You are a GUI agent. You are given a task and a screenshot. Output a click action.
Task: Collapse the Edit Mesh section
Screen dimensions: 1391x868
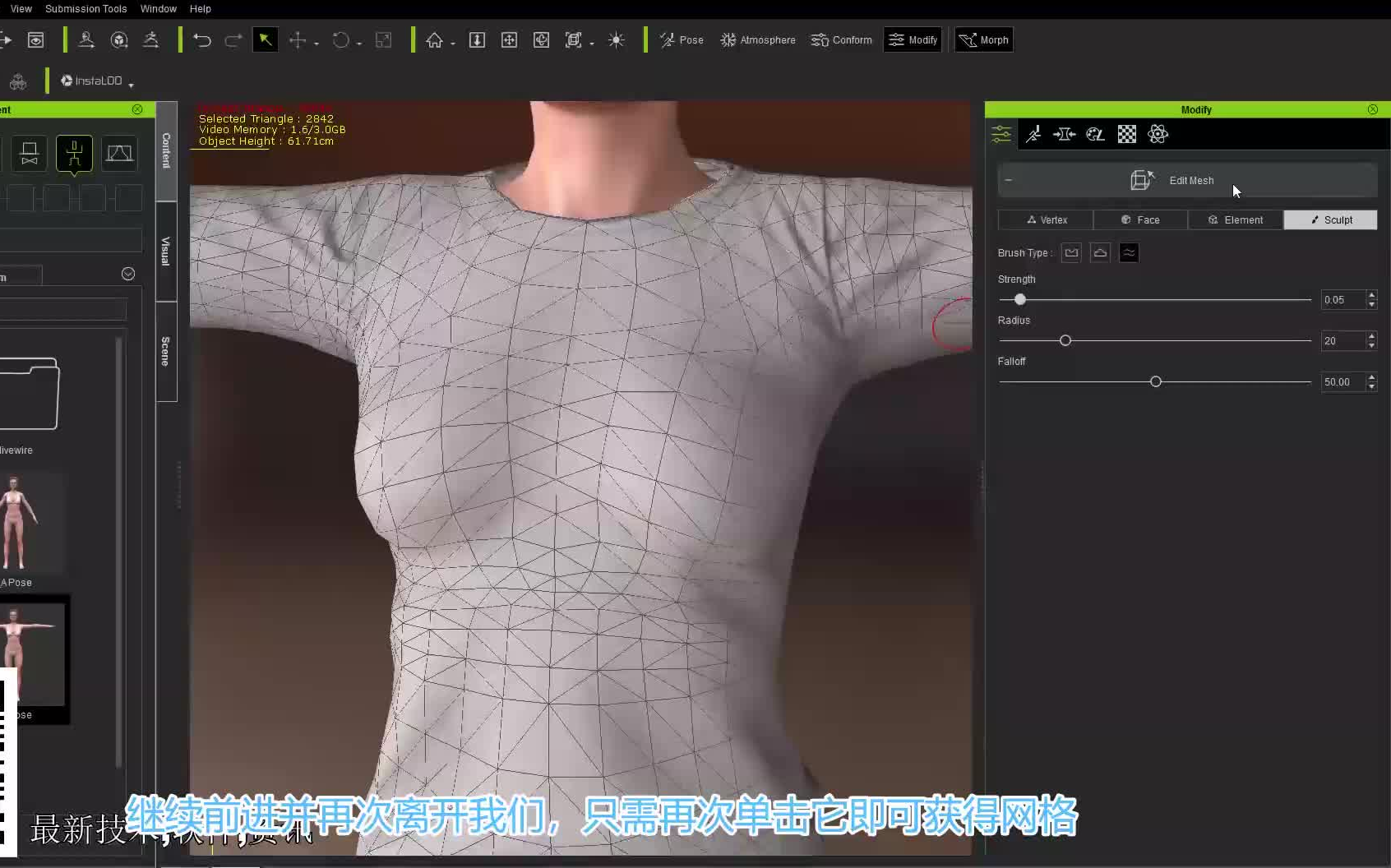(1008, 180)
